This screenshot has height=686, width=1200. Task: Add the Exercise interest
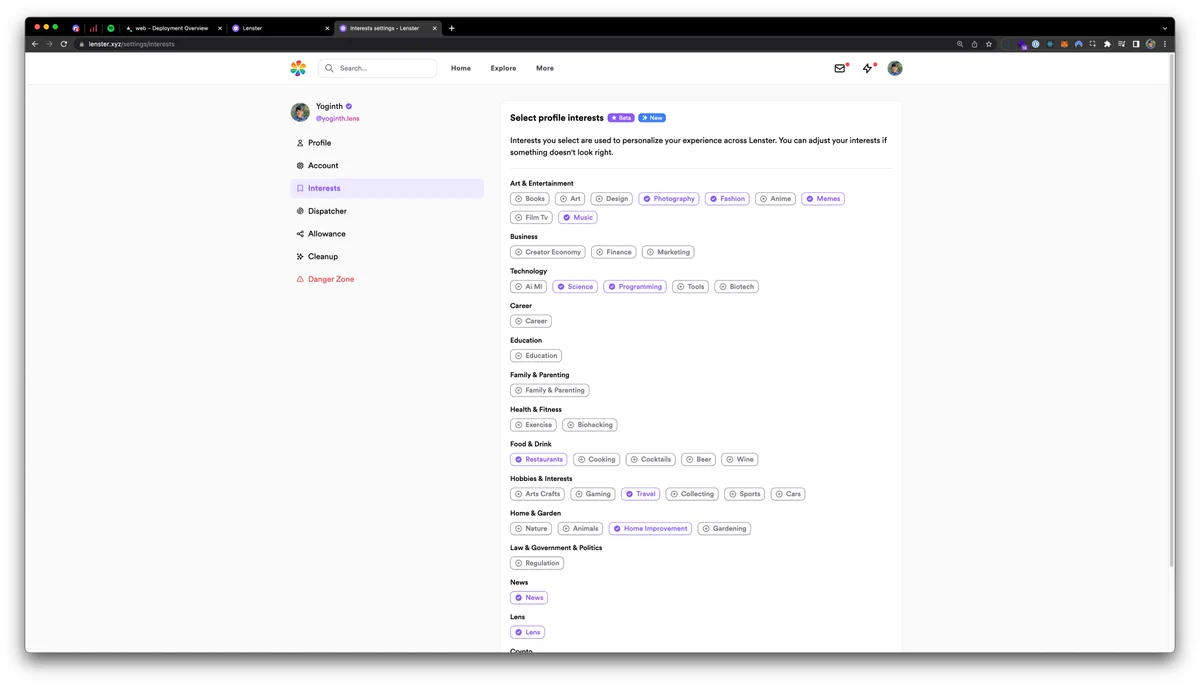coord(533,425)
